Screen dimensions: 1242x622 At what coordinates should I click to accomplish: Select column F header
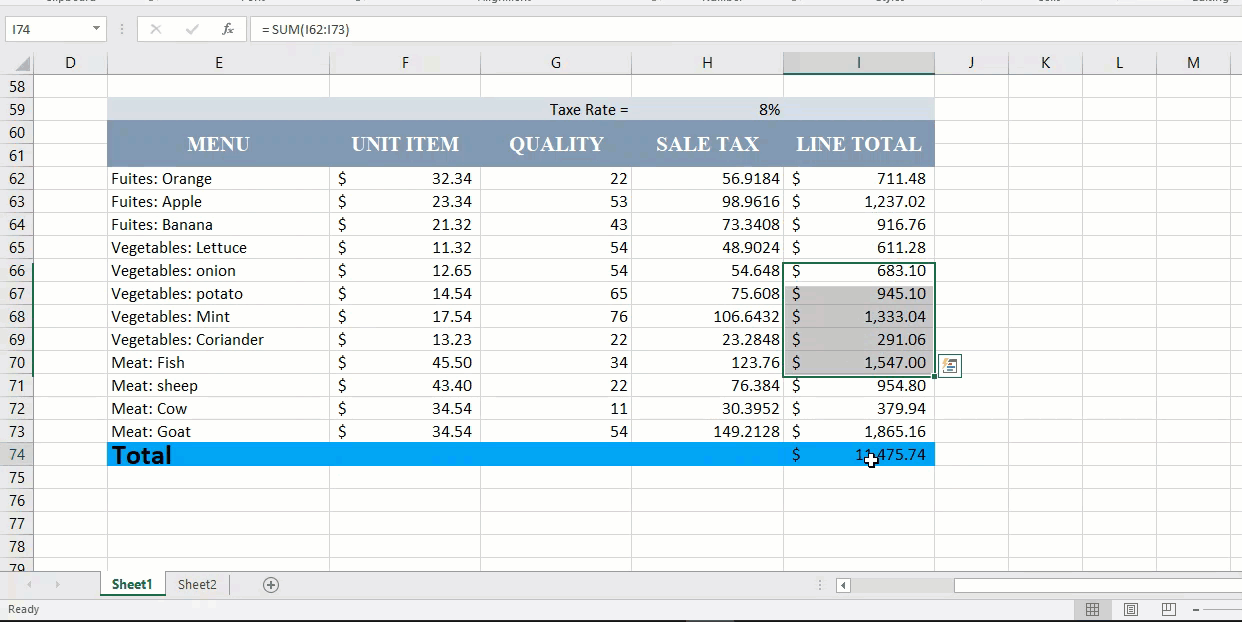tap(405, 63)
